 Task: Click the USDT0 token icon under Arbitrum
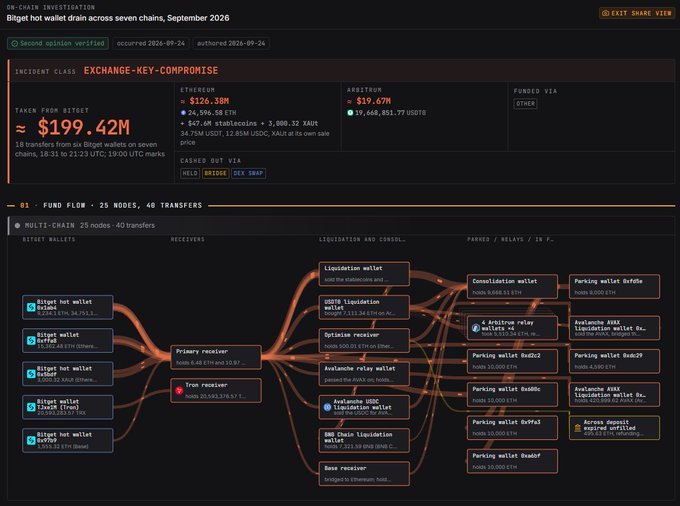[350, 113]
